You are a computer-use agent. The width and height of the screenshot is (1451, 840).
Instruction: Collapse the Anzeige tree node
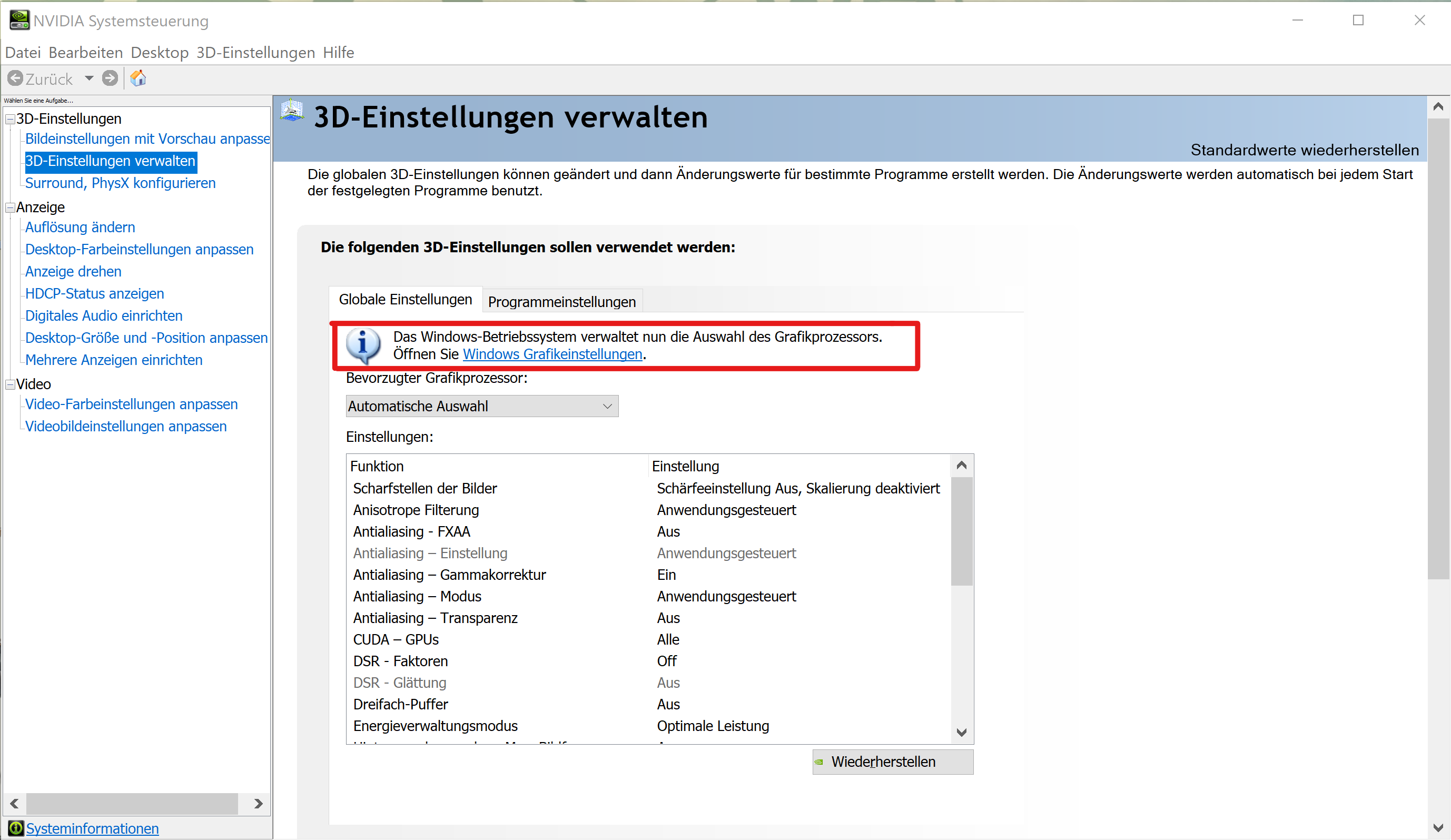10,208
